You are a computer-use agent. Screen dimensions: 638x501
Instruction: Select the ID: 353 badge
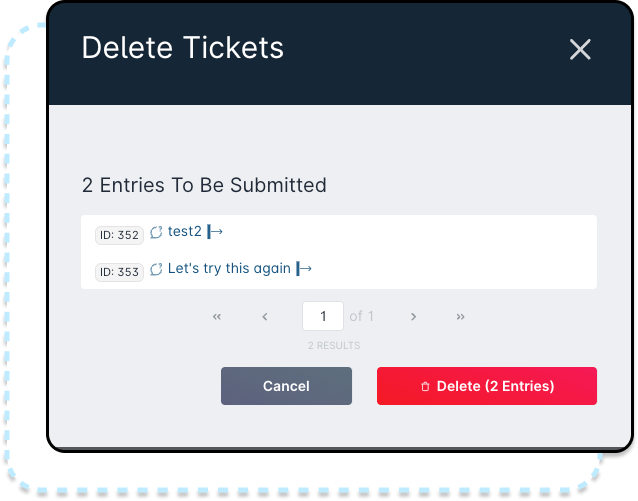[119, 272]
